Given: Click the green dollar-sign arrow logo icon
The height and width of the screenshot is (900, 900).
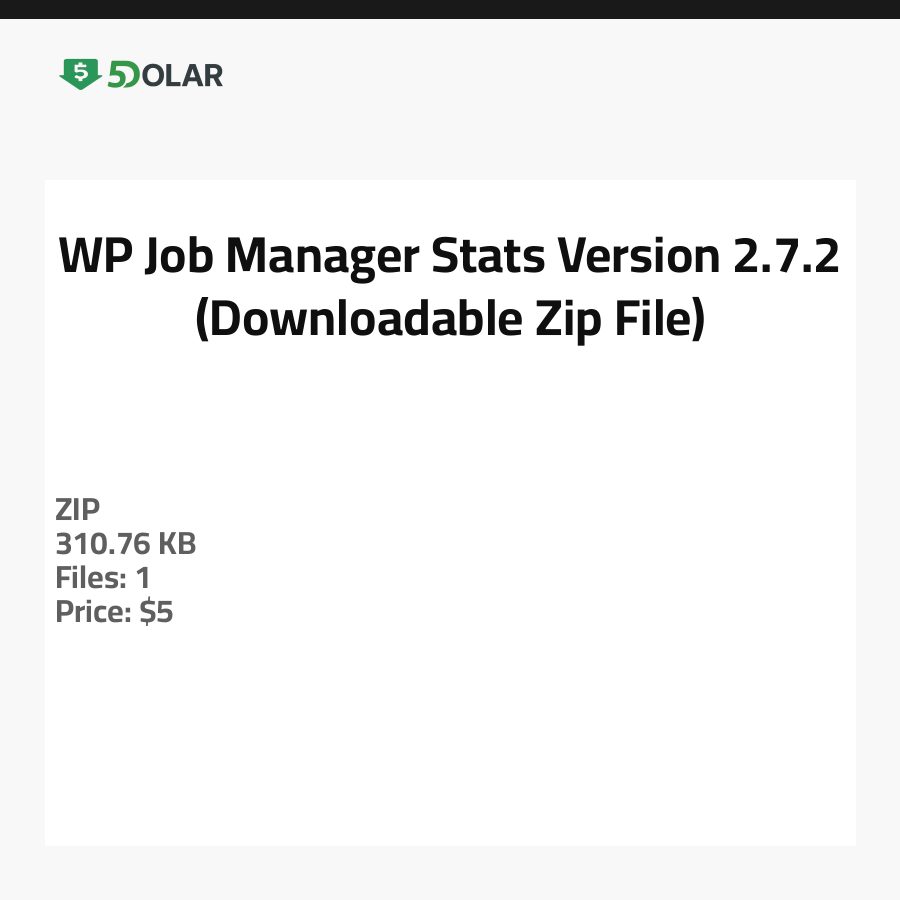Looking at the screenshot, I should [x=80, y=74].
